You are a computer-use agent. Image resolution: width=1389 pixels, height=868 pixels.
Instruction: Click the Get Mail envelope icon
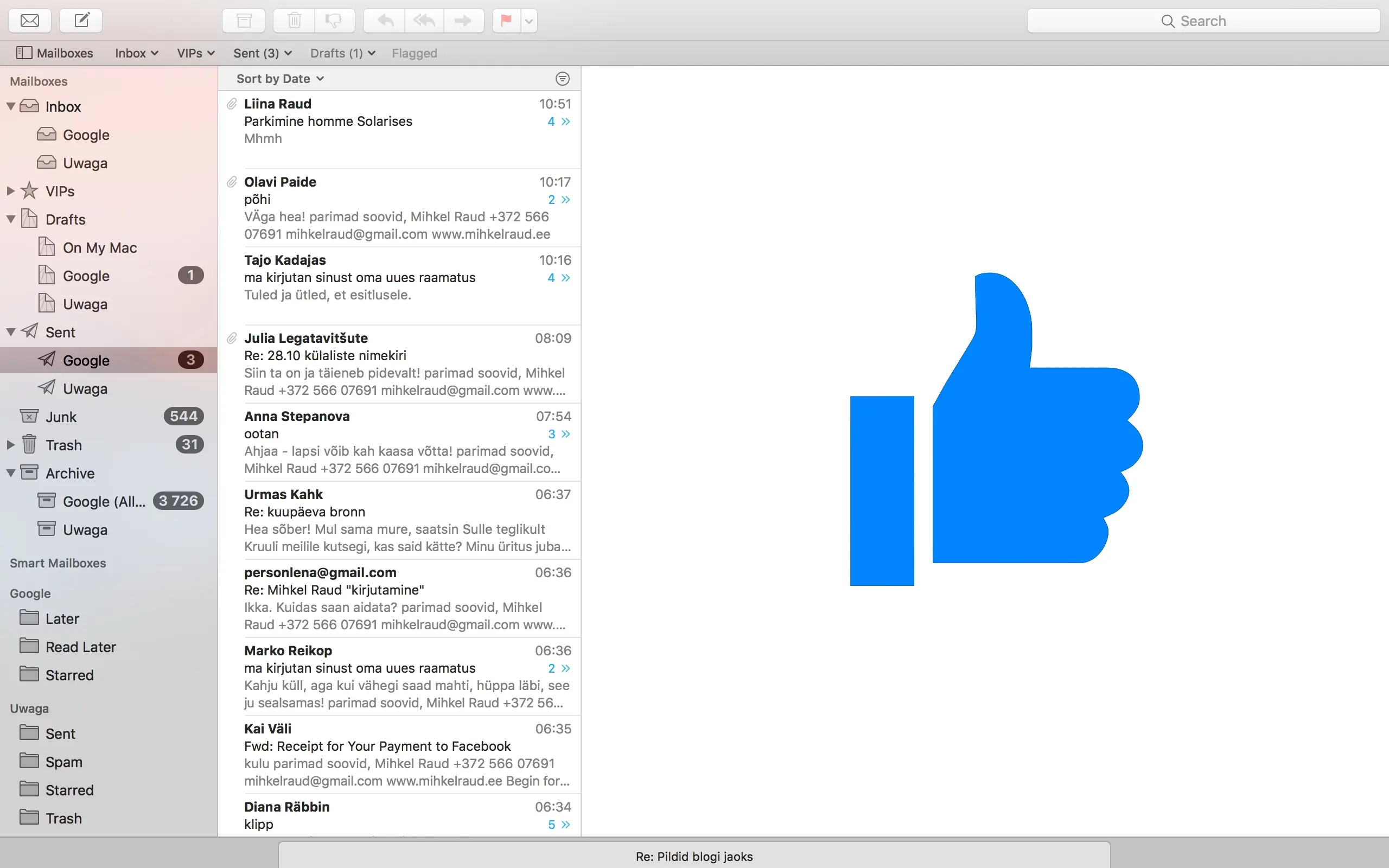coord(29,21)
